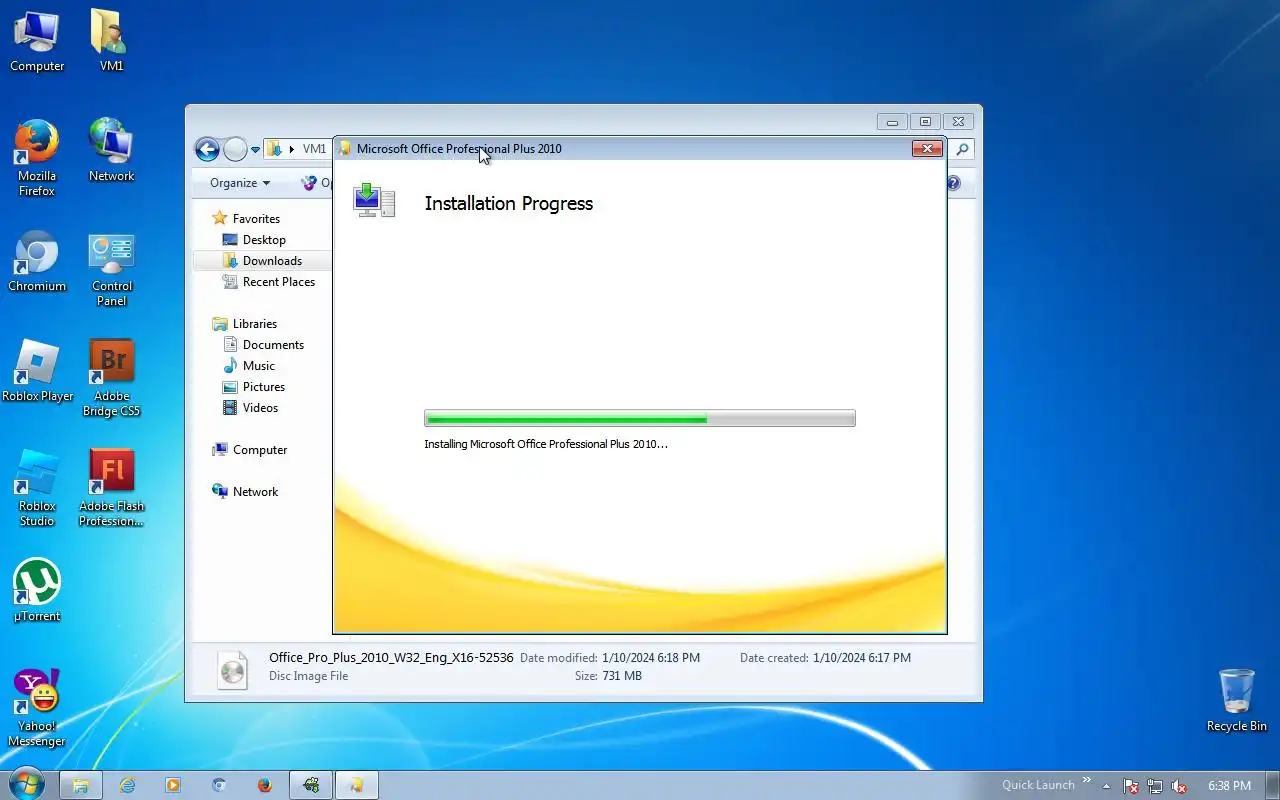Screen dimensions: 1280x800
Task: Select Network in the navigation pane
Action: coord(255,492)
